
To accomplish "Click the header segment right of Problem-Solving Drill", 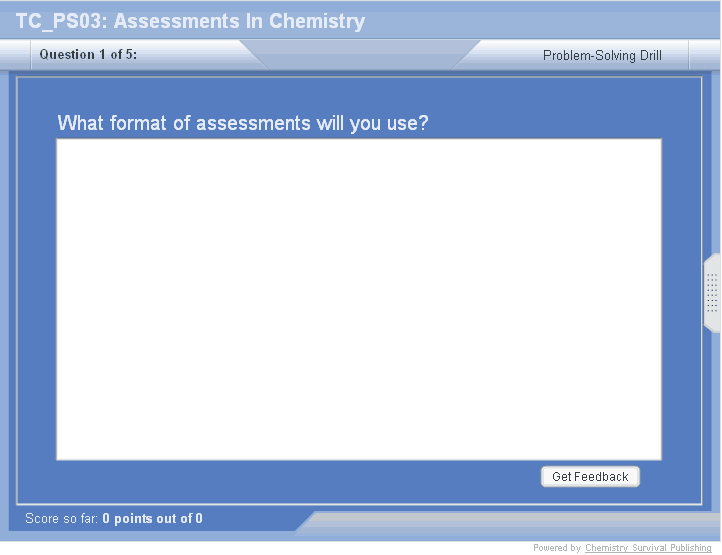I will pyautogui.click(x=704, y=55).
